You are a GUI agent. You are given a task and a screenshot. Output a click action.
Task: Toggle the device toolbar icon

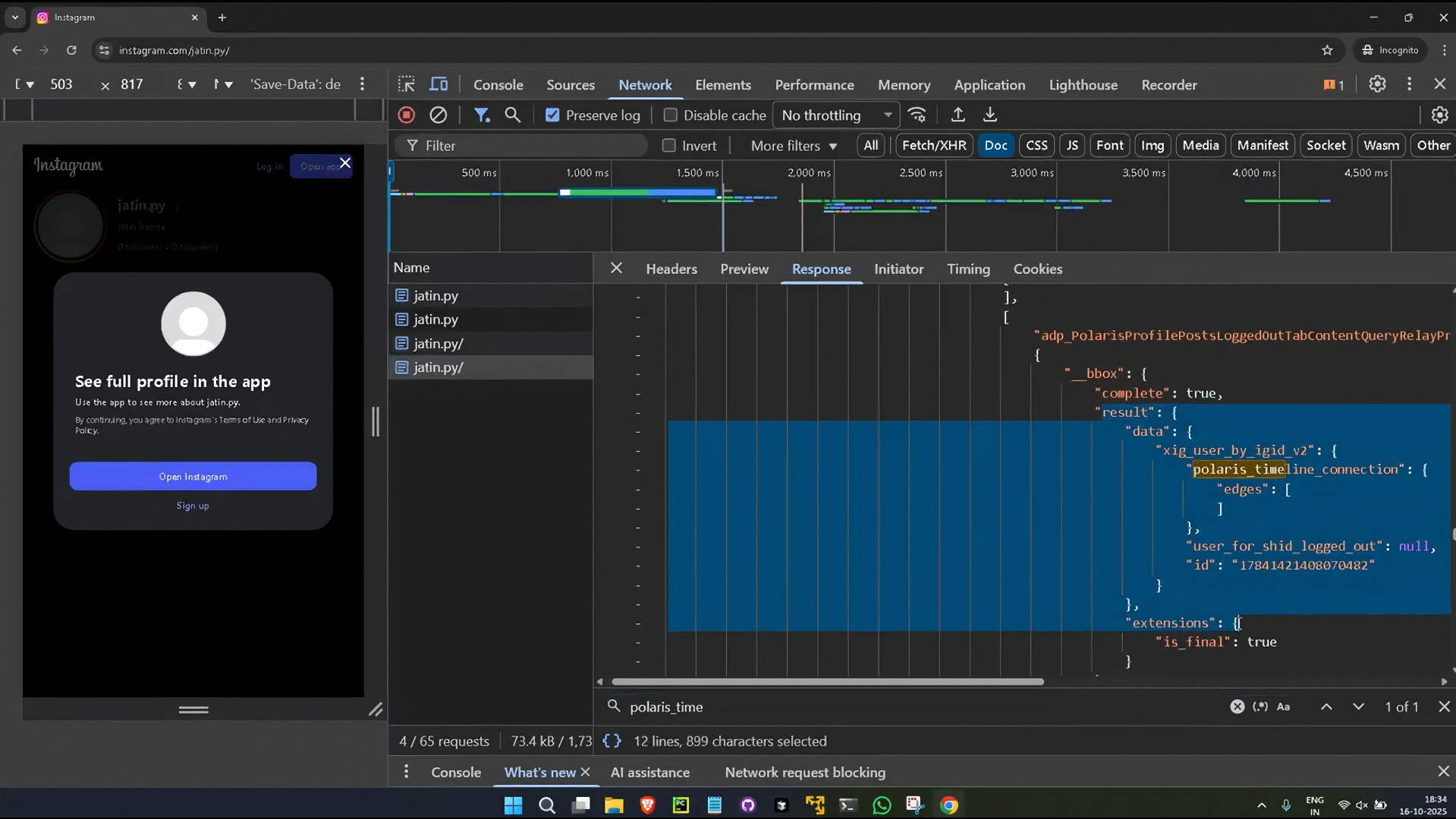439,84
